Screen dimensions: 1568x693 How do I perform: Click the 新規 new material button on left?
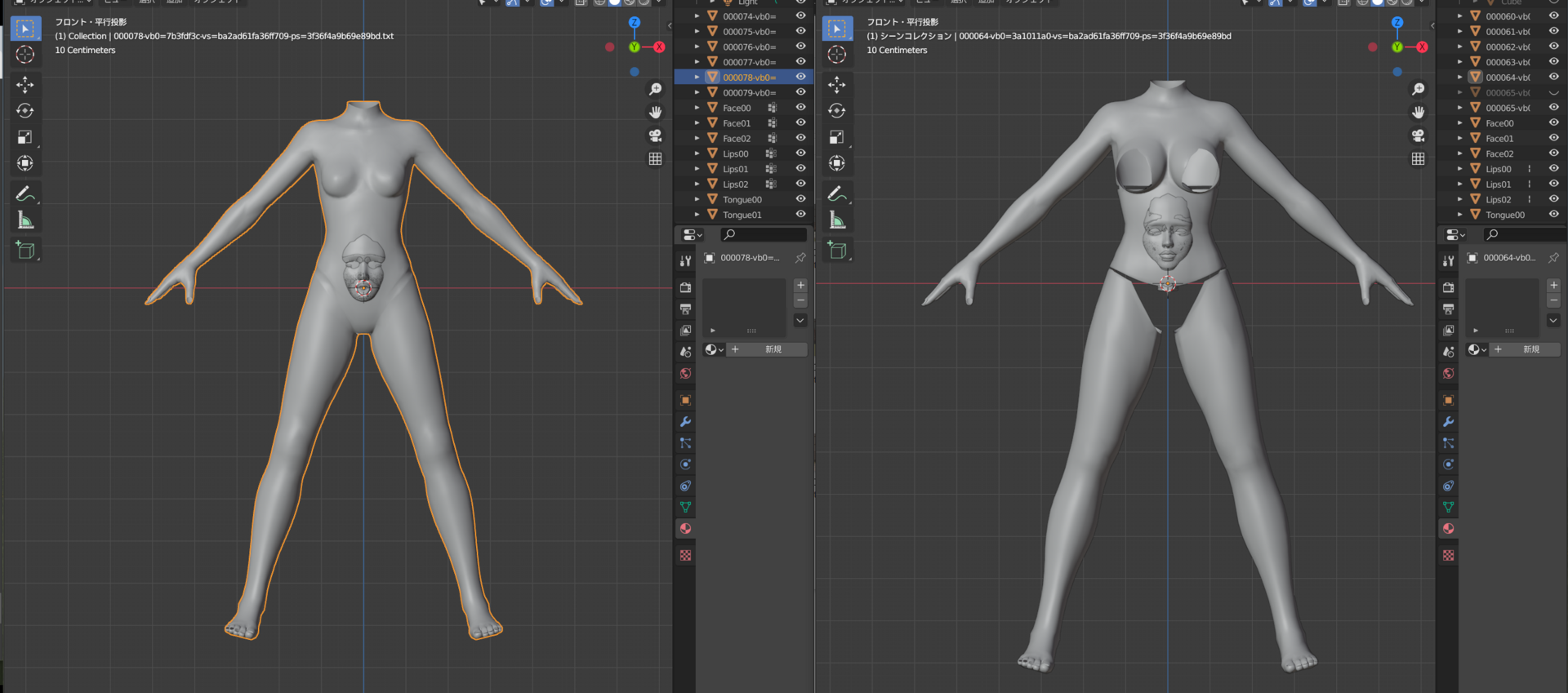[772, 349]
